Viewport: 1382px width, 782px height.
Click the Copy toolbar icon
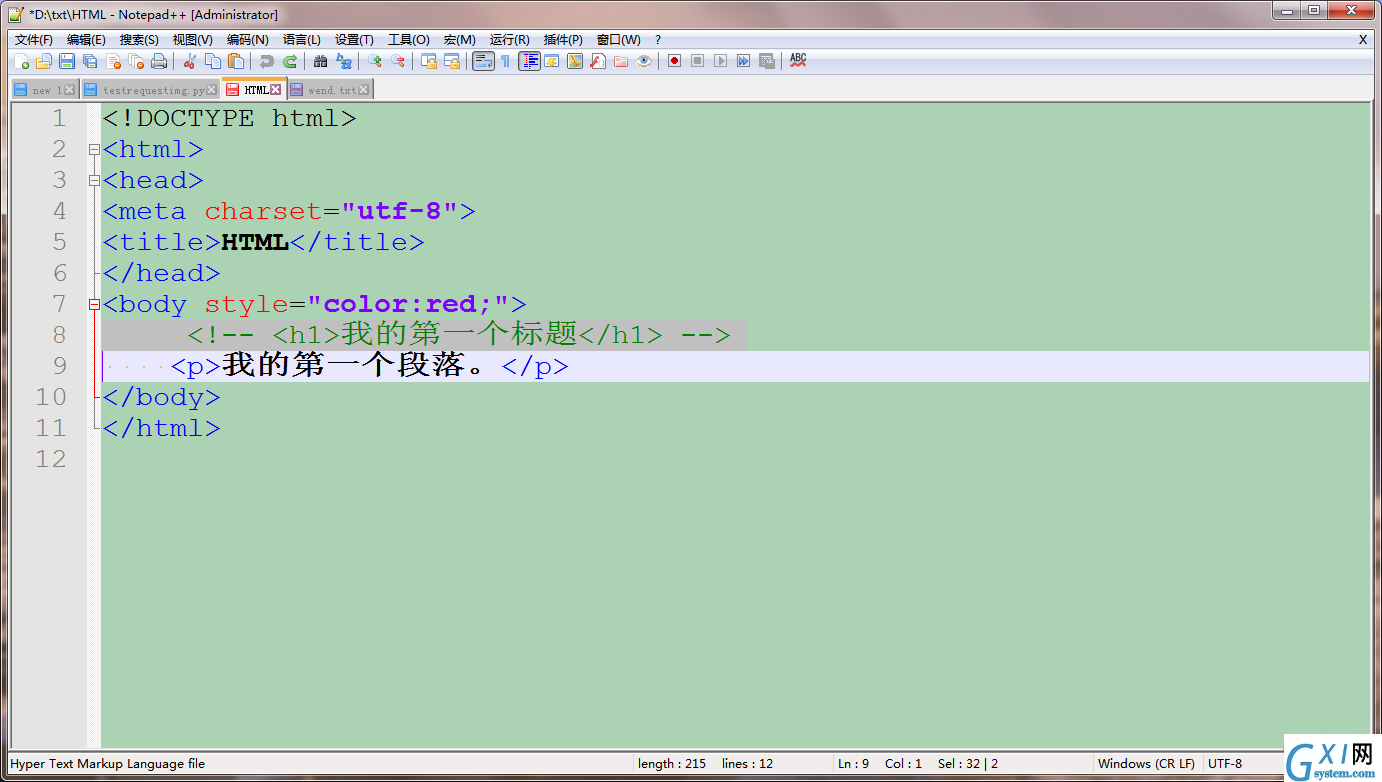click(x=212, y=61)
